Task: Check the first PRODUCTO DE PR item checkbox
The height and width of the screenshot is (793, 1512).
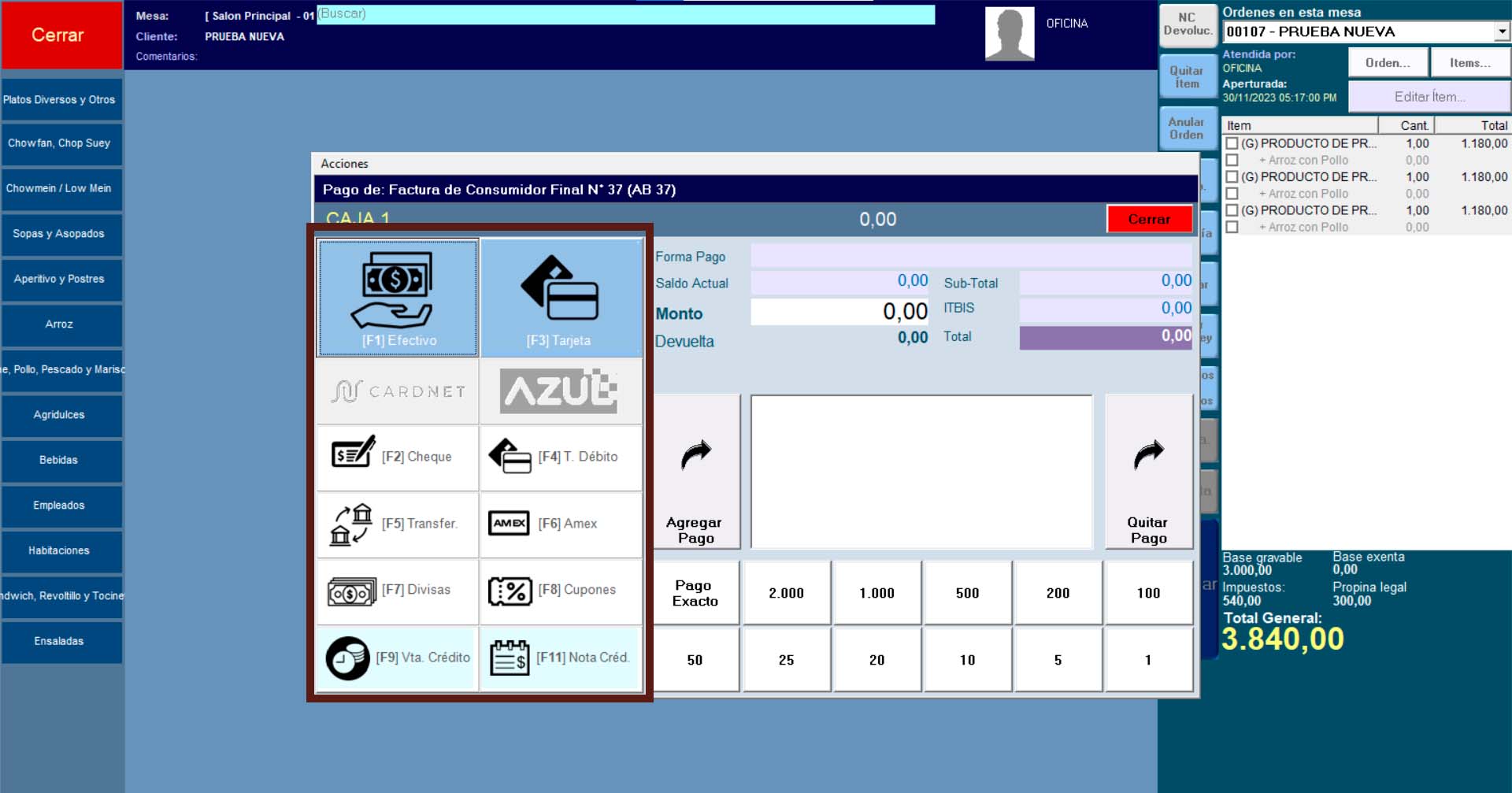Action: (x=1232, y=143)
